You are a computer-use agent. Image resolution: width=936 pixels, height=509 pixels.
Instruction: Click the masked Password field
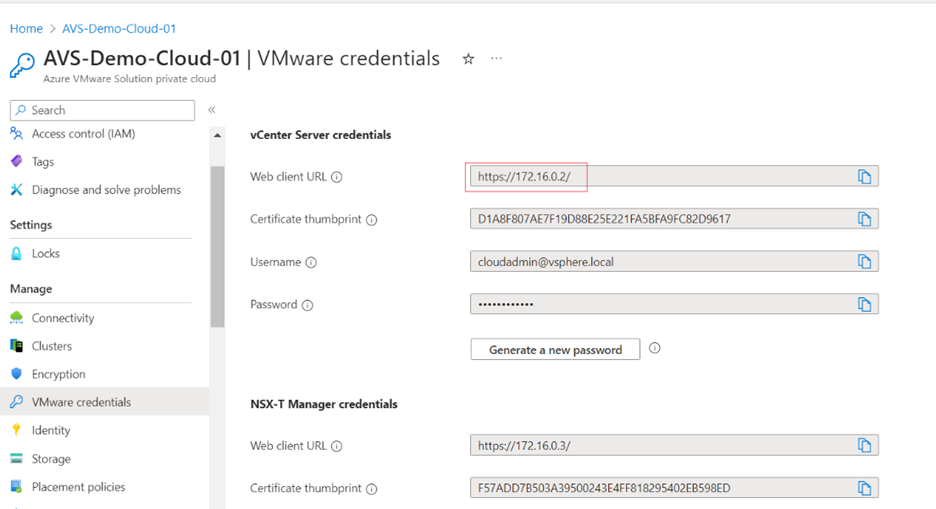click(674, 304)
